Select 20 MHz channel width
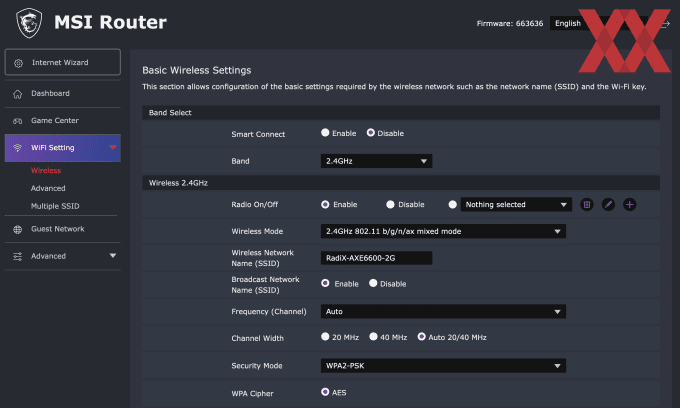This screenshot has height=408, width=680. 325,336
